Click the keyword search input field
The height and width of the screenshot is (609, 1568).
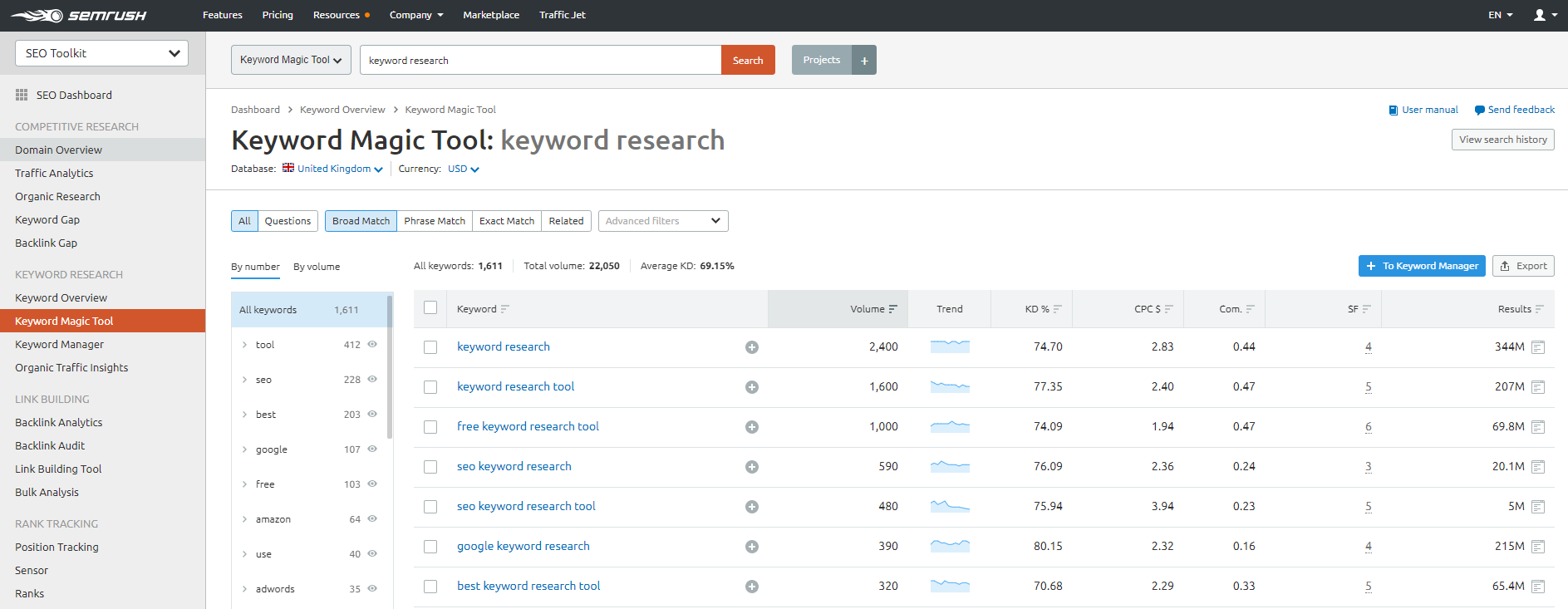(x=540, y=60)
